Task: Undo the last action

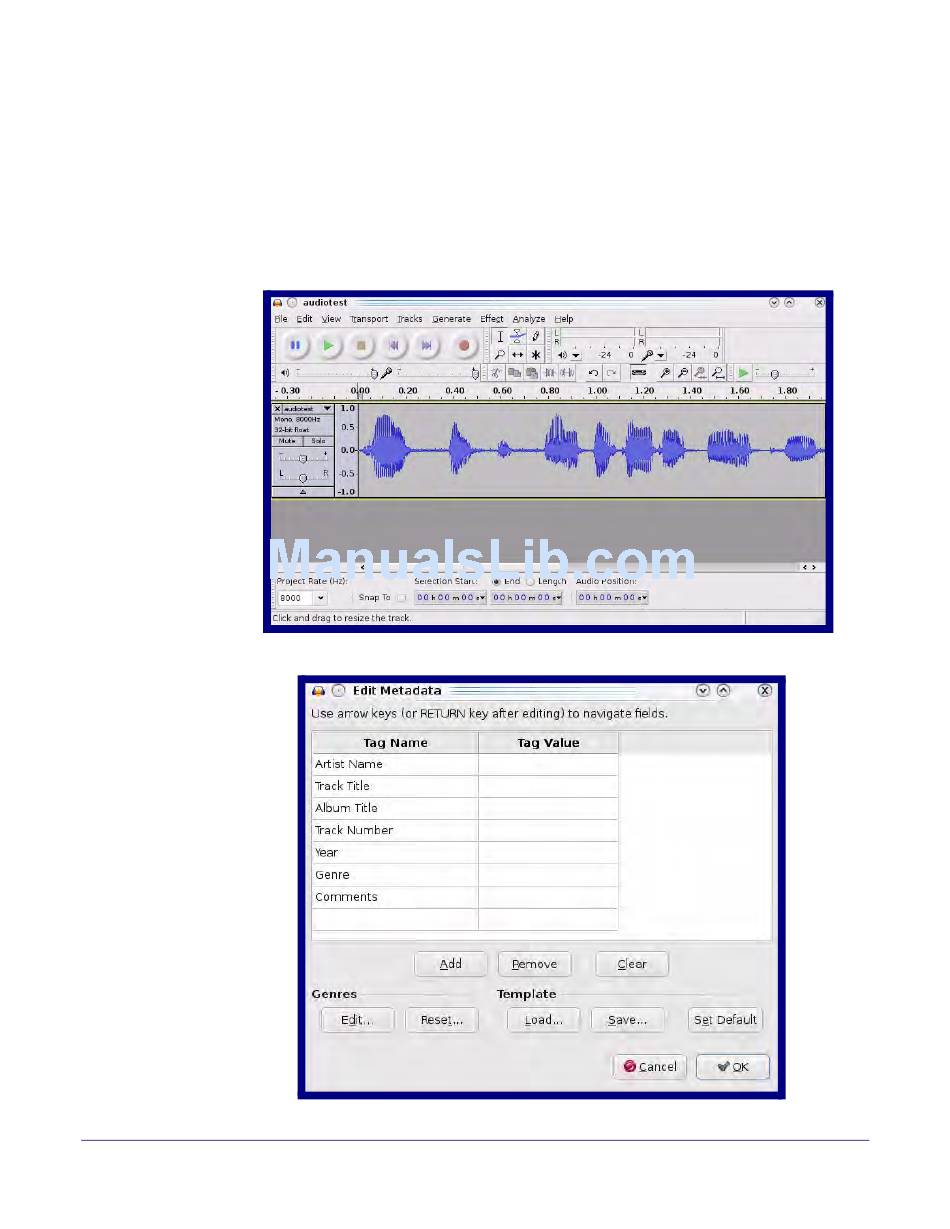Action: [x=593, y=372]
